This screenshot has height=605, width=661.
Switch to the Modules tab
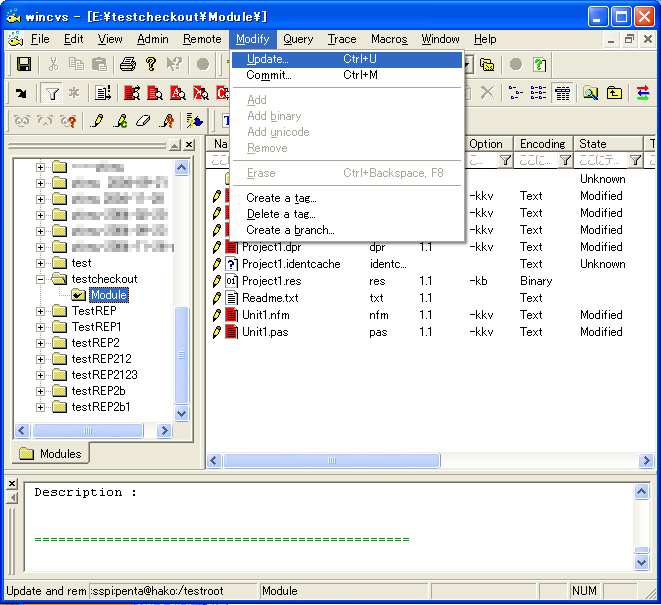[51, 454]
